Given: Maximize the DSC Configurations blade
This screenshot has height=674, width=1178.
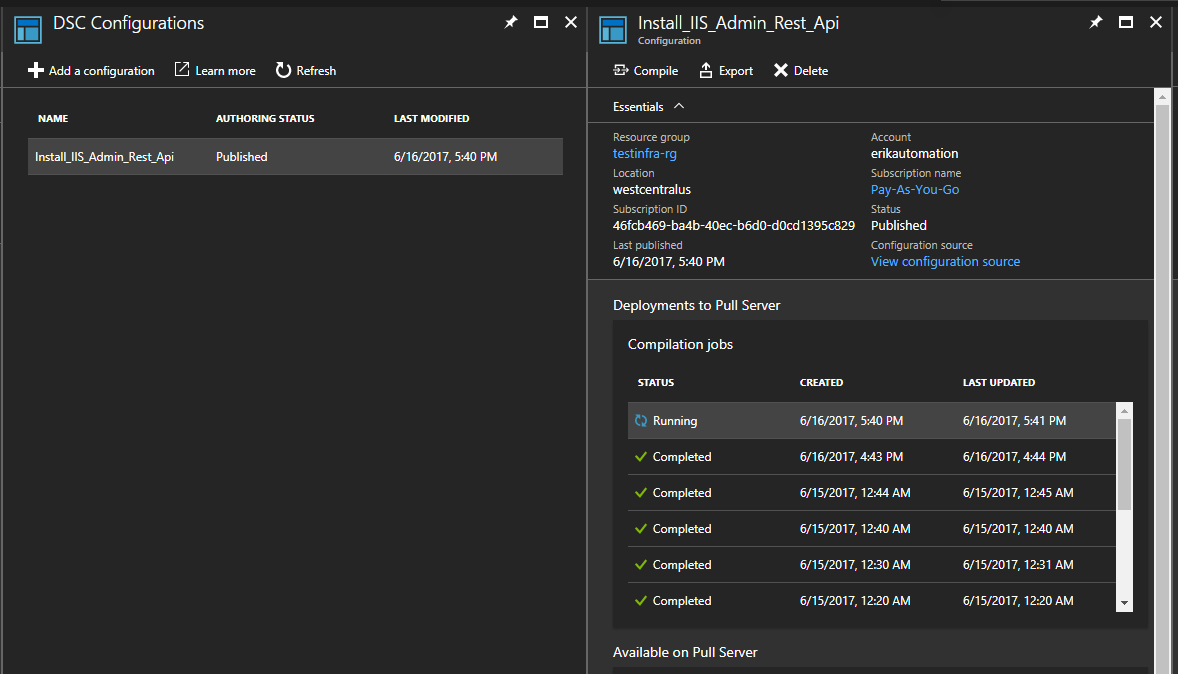Looking at the screenshot, I should [x=541, y=21].
